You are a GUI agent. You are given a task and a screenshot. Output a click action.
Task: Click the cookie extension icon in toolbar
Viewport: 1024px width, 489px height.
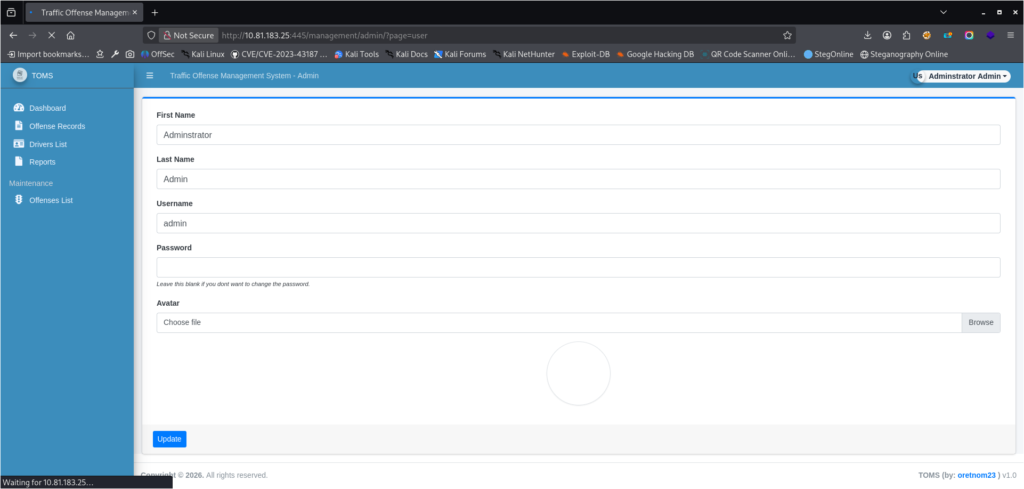[x=926, y=35]
